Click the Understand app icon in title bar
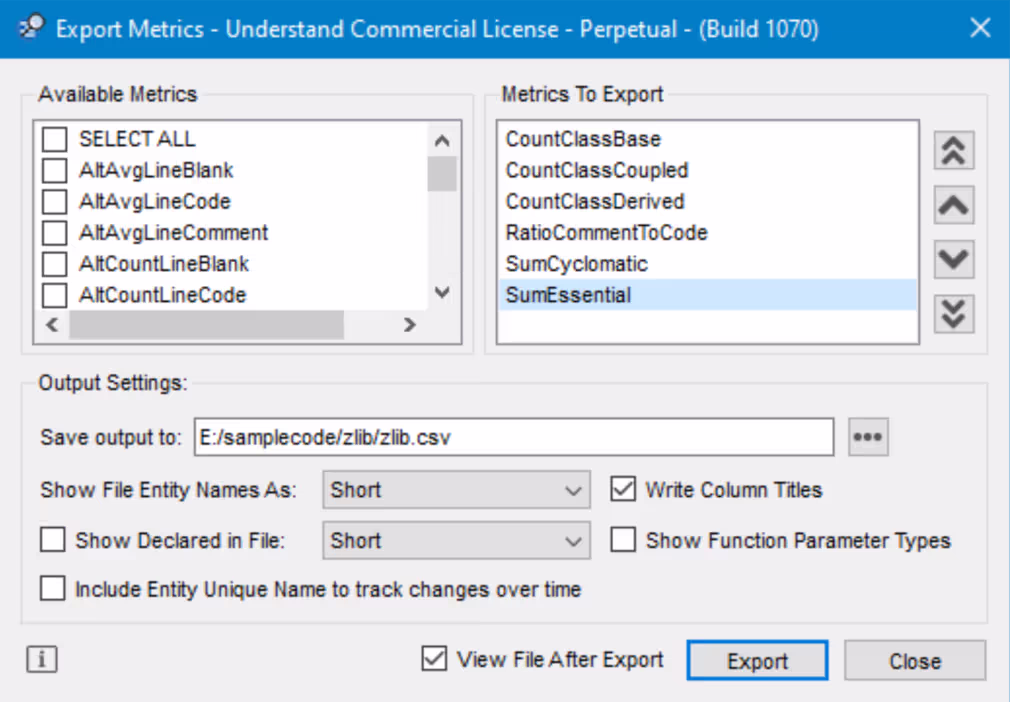Image resolution: width=1010 pixels, height=702 pixels. click(32, 28)
